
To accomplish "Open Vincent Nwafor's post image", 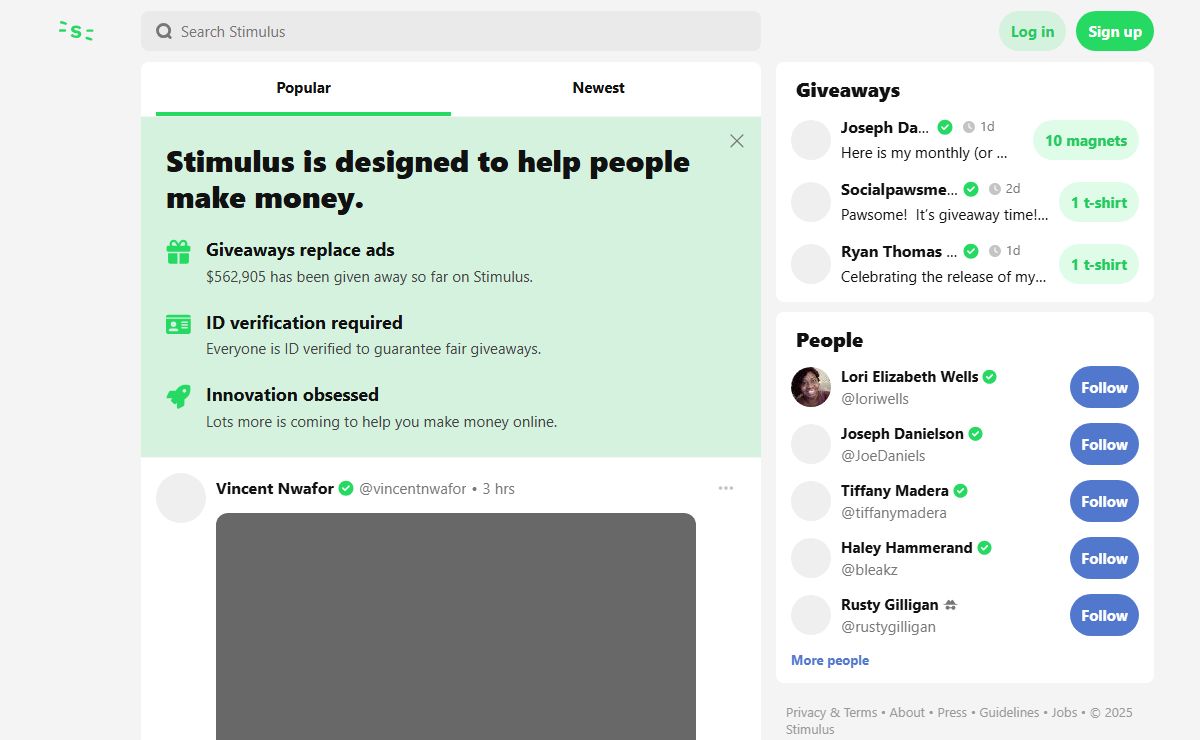I will pyautogui.click(x=456, y=626).
